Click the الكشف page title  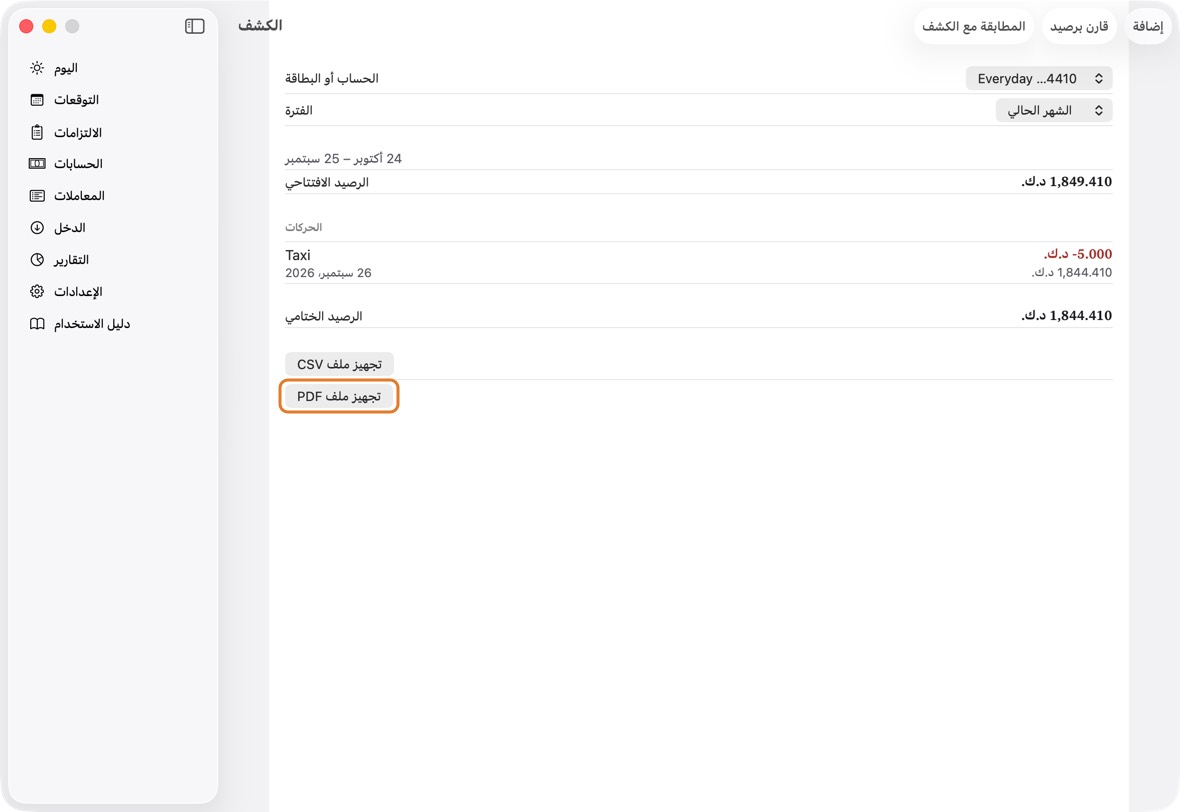(260, 25)
